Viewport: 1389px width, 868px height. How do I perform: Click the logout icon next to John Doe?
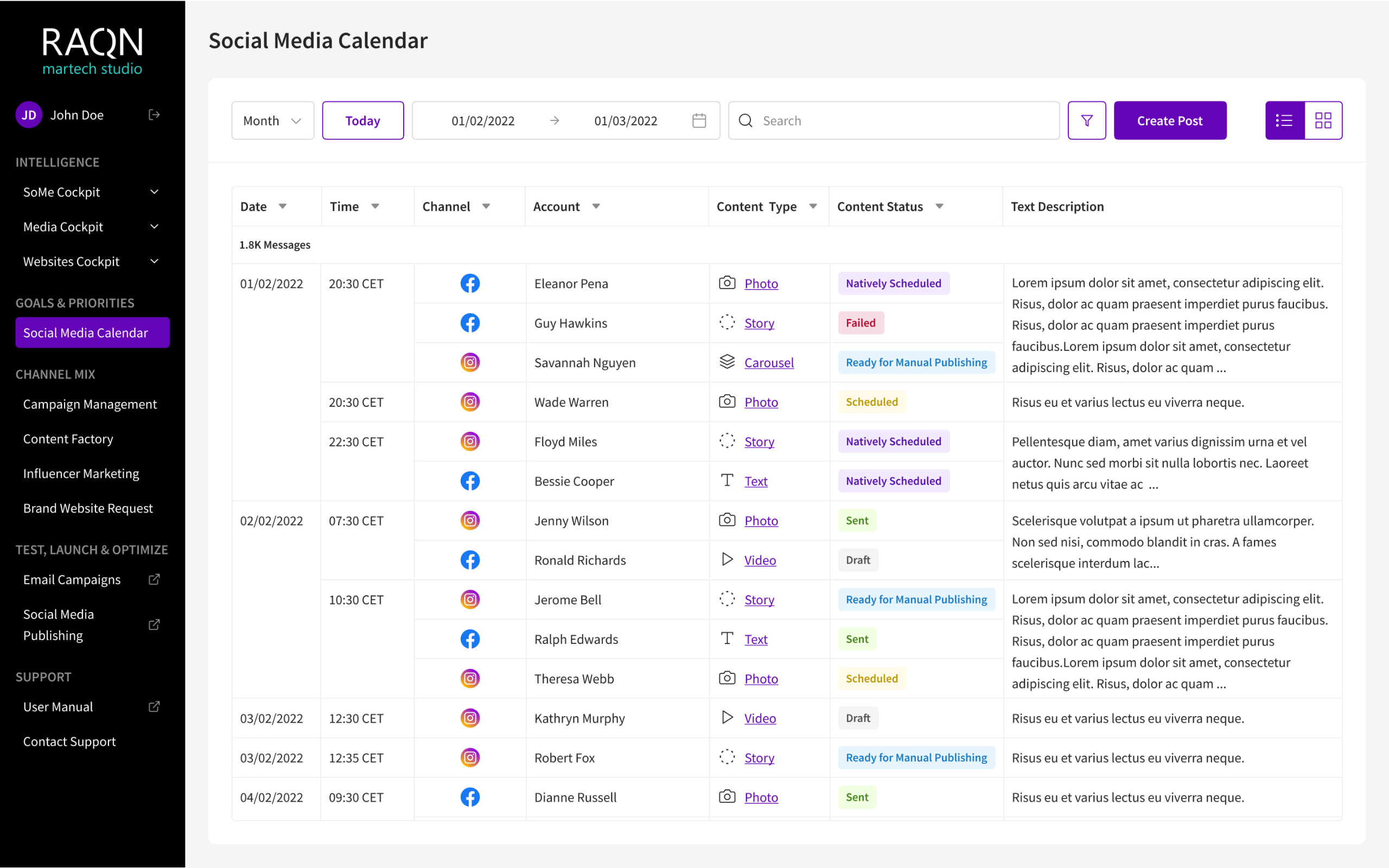tap(153, 114)
